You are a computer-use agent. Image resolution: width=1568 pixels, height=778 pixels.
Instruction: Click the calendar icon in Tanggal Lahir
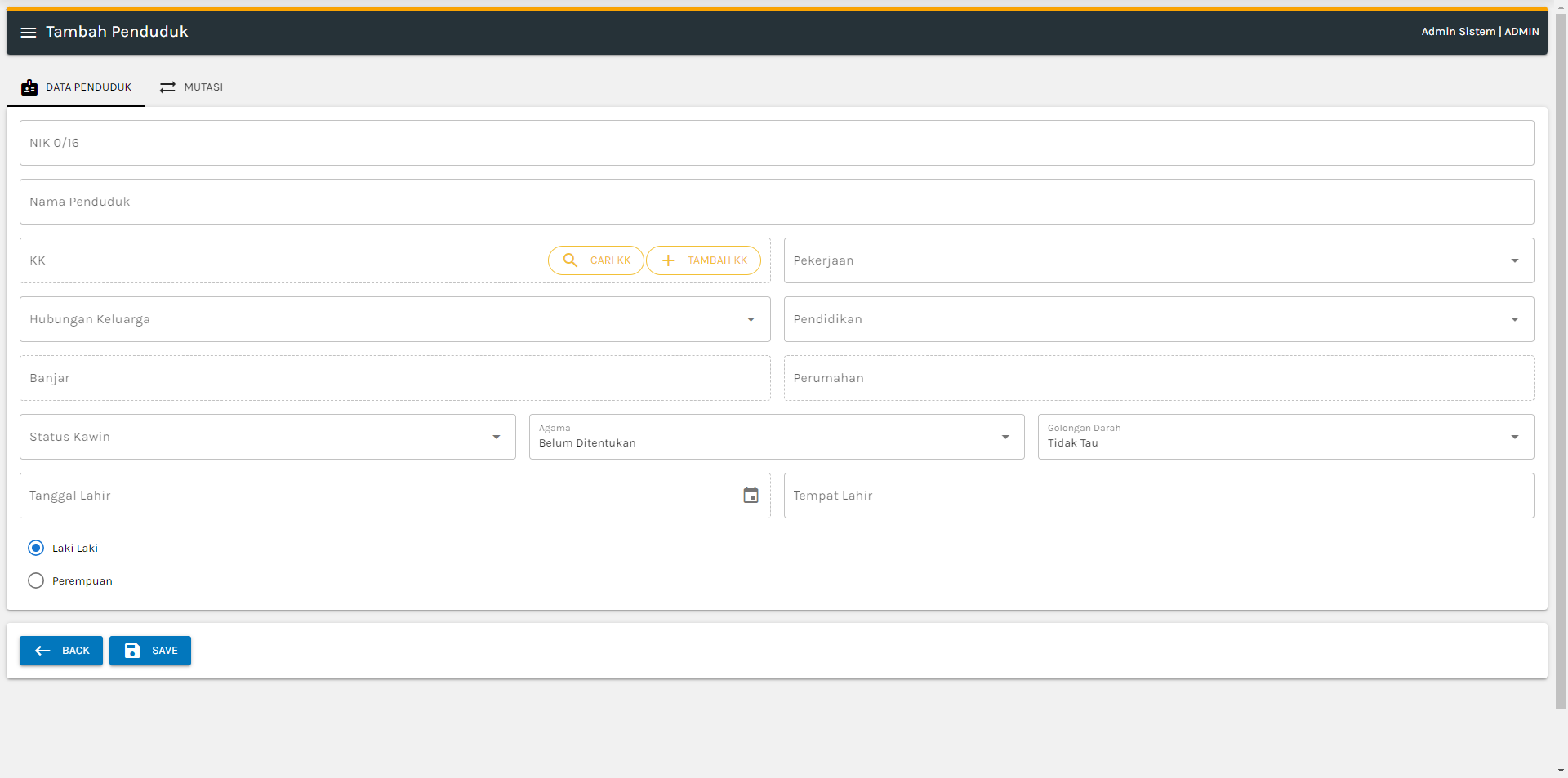click(751, 496)
